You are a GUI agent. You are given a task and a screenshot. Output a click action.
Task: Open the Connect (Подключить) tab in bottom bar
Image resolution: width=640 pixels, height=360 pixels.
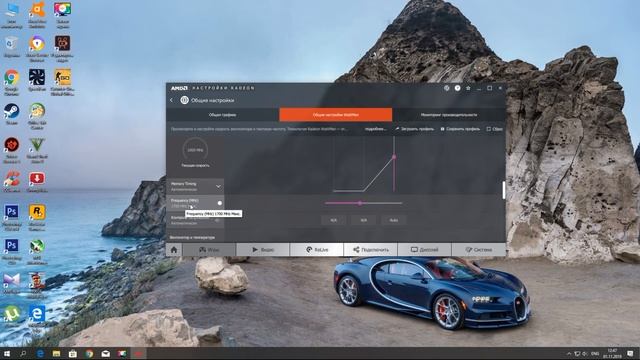point(371,249)
